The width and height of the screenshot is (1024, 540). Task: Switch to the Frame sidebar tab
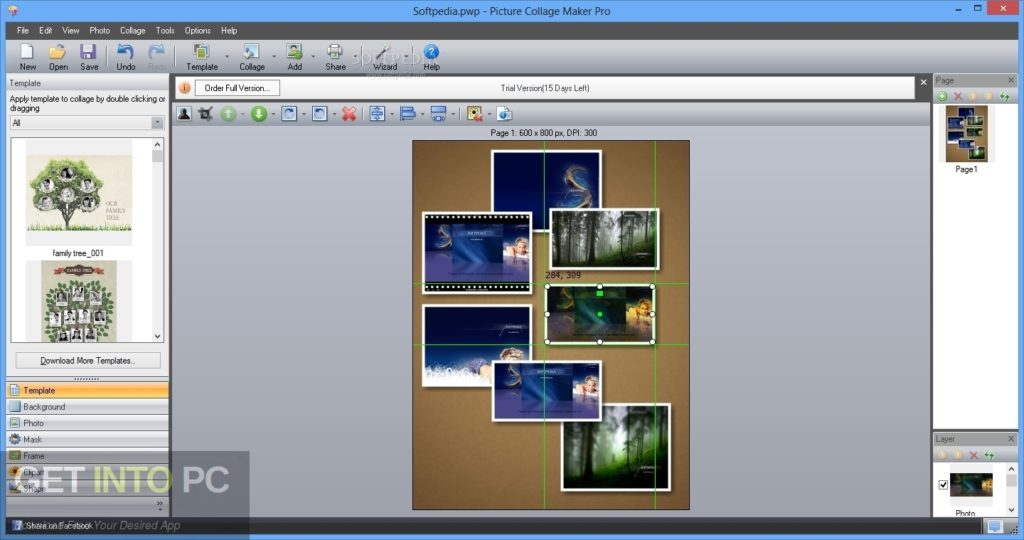click(87, 456)
